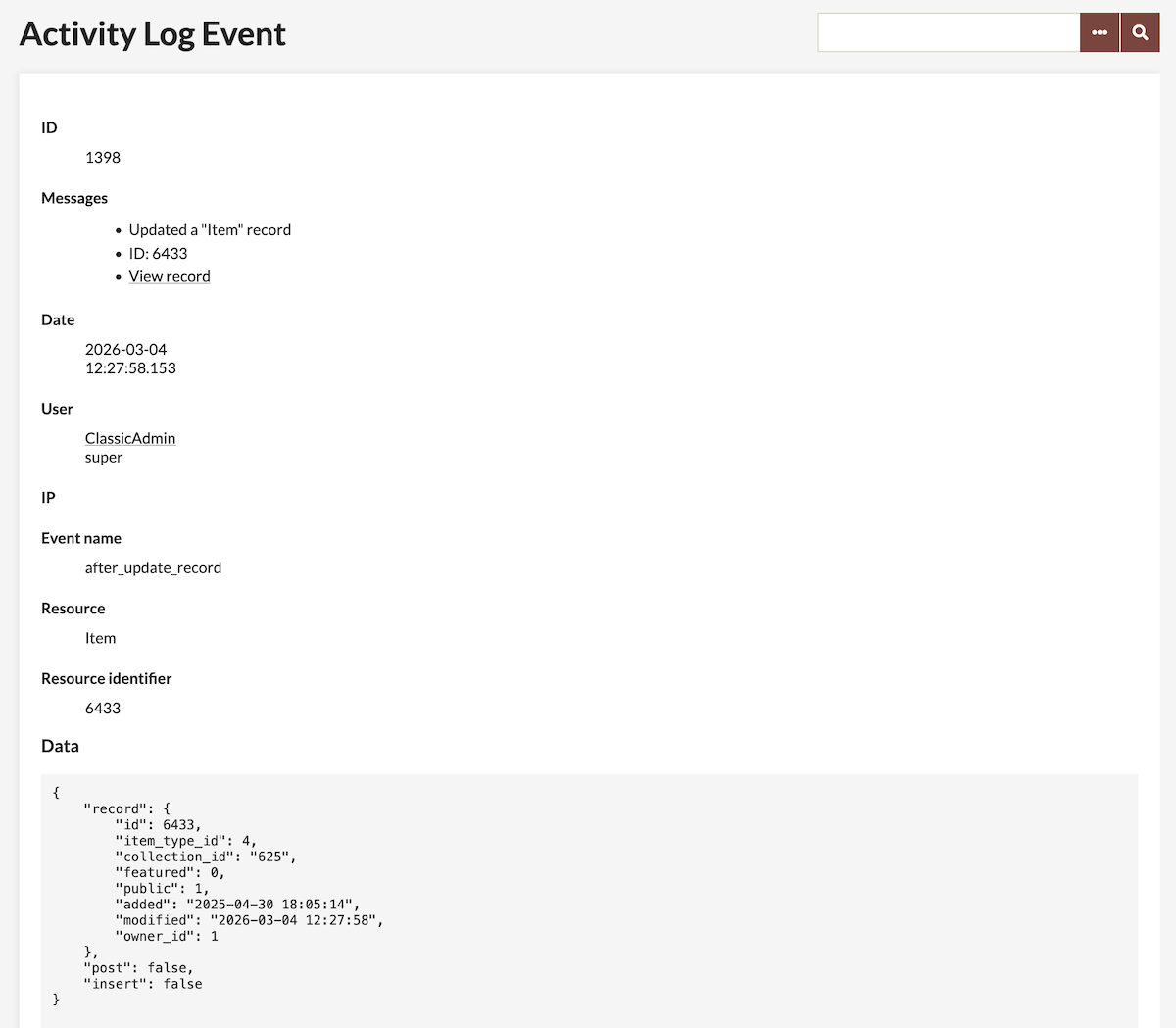
Task: Click the super role text under ClassicAdmin
Action: tap(103, 457)
